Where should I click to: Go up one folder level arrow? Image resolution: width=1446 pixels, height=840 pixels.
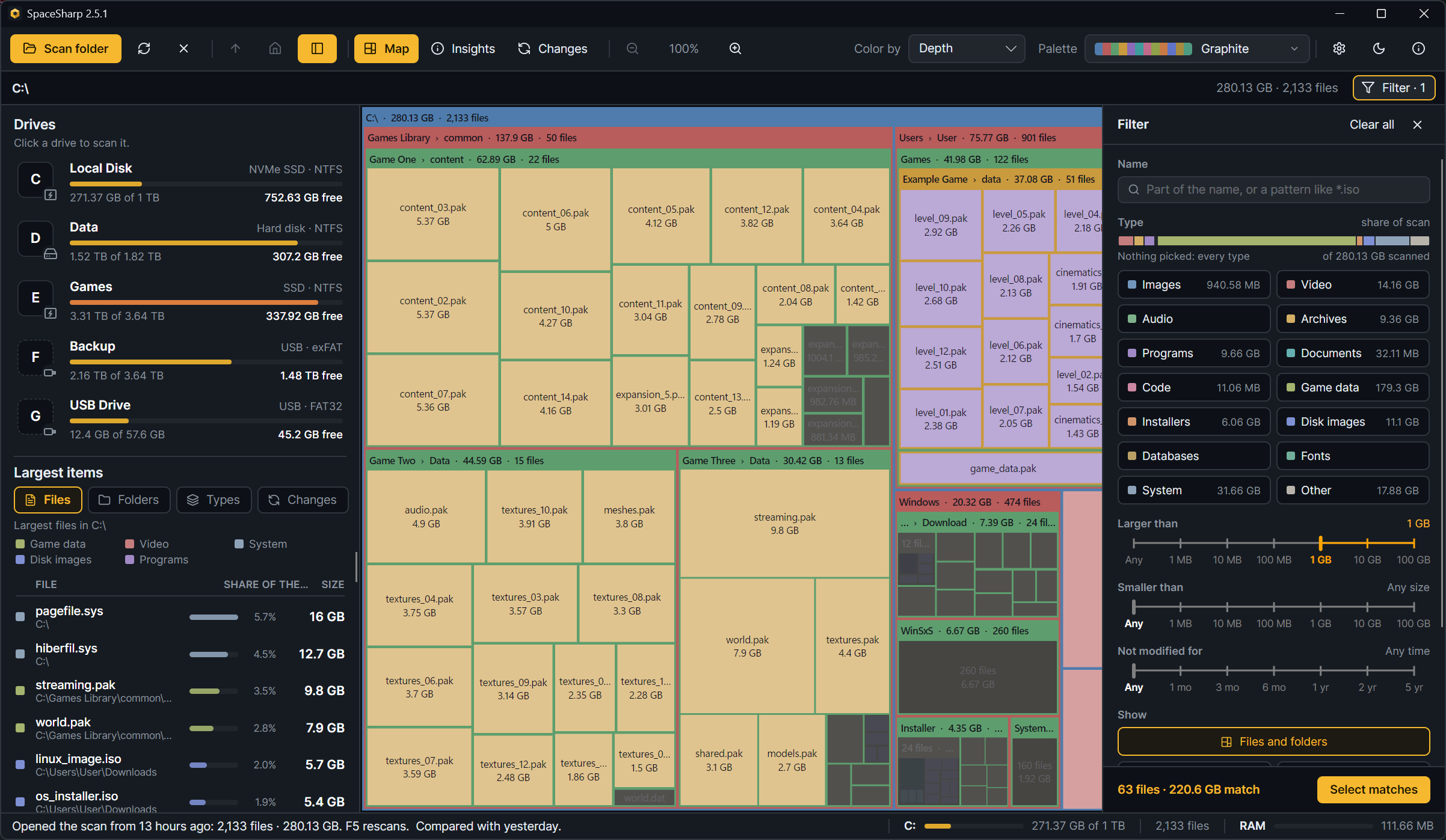point(235,49)
